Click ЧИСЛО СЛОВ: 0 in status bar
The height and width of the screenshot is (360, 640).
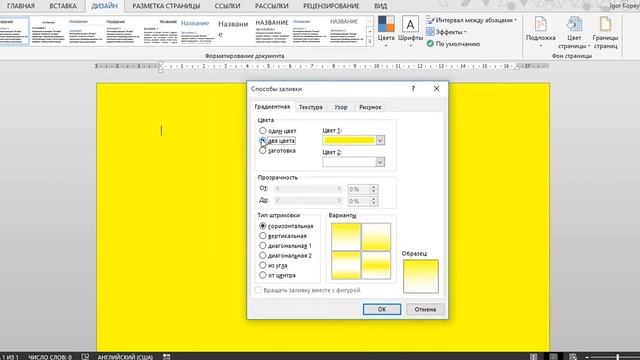pos(50,357)
